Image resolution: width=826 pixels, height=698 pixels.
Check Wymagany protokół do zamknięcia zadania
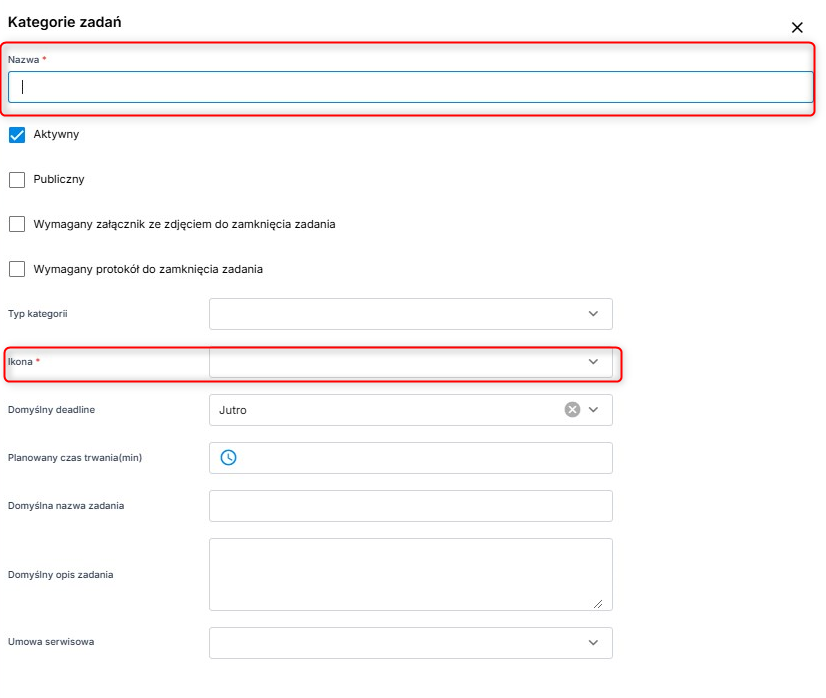[17, 269]
